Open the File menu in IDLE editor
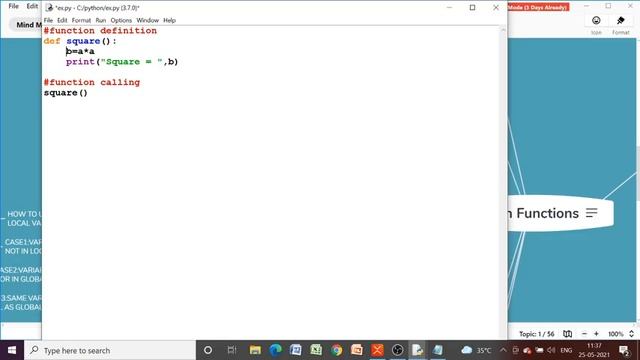Viewport: 640px width, 360px height. click(48, 20)
